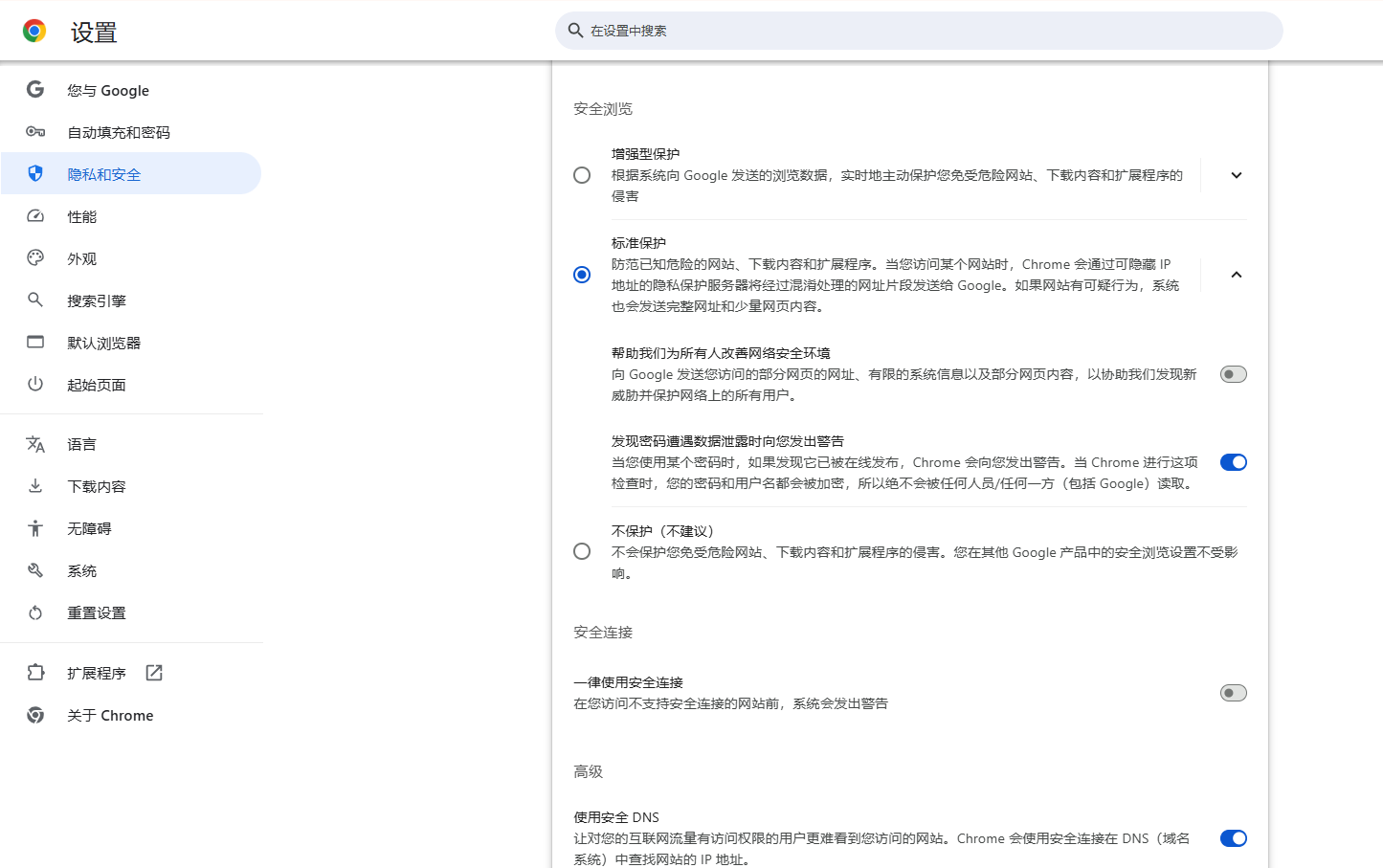Screen dimensions: 1383x868
Task: Click the 使用安全 DNS label text
Action: [616, 817]
